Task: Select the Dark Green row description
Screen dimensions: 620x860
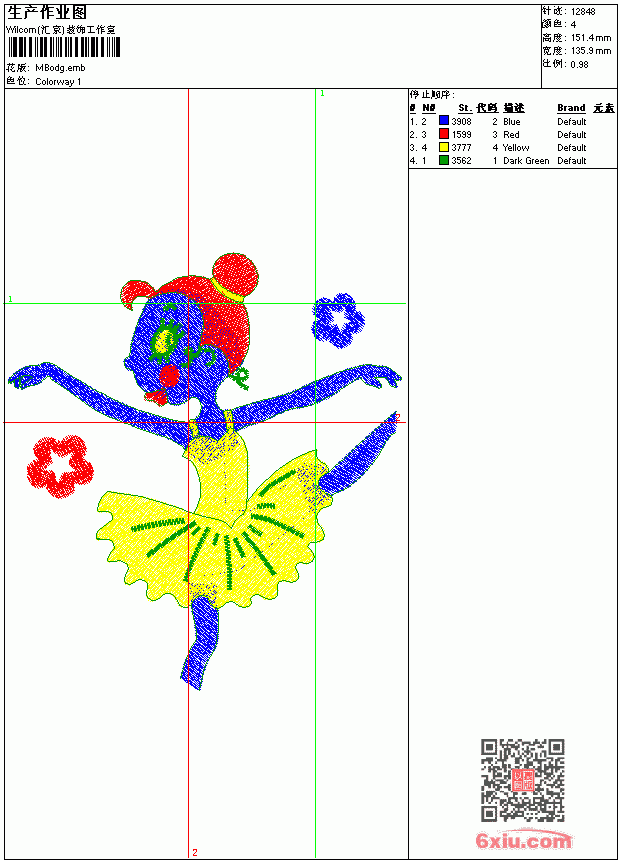Action: [526, 161]
